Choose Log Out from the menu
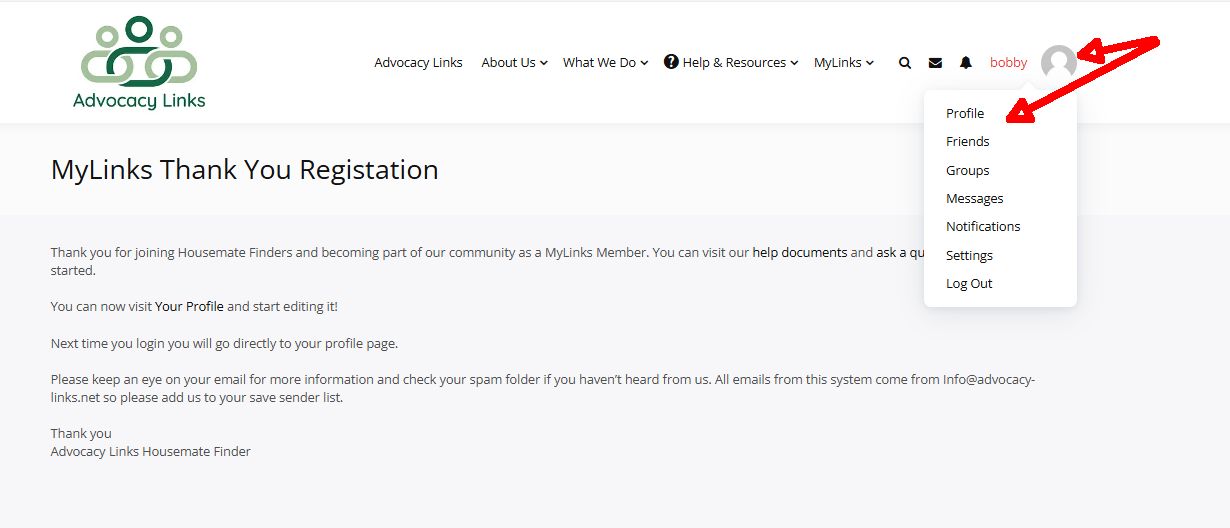This screenshot has height=528, width=1230. [969, 284]
